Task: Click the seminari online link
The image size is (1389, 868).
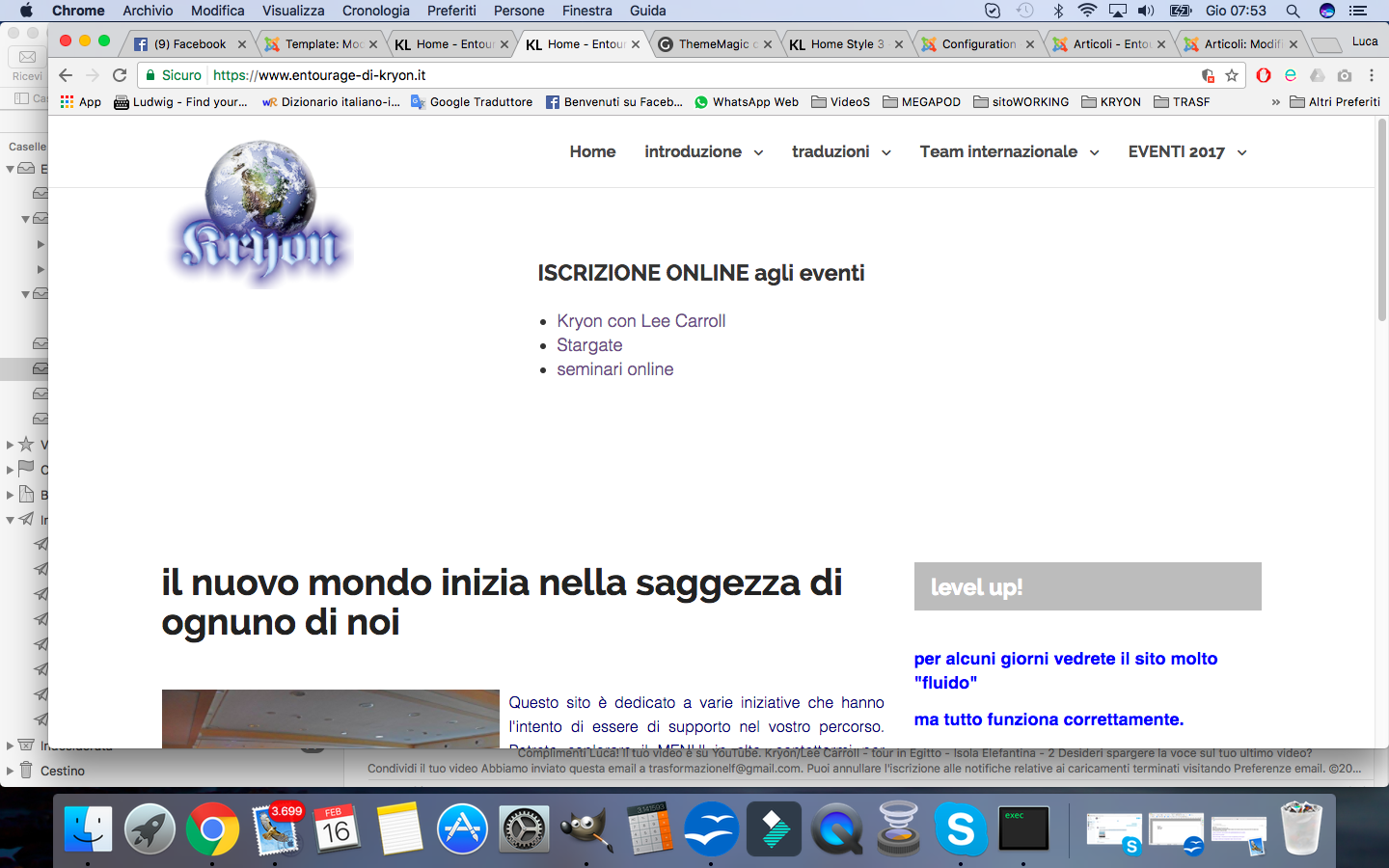Action: (x=614, y=369)
